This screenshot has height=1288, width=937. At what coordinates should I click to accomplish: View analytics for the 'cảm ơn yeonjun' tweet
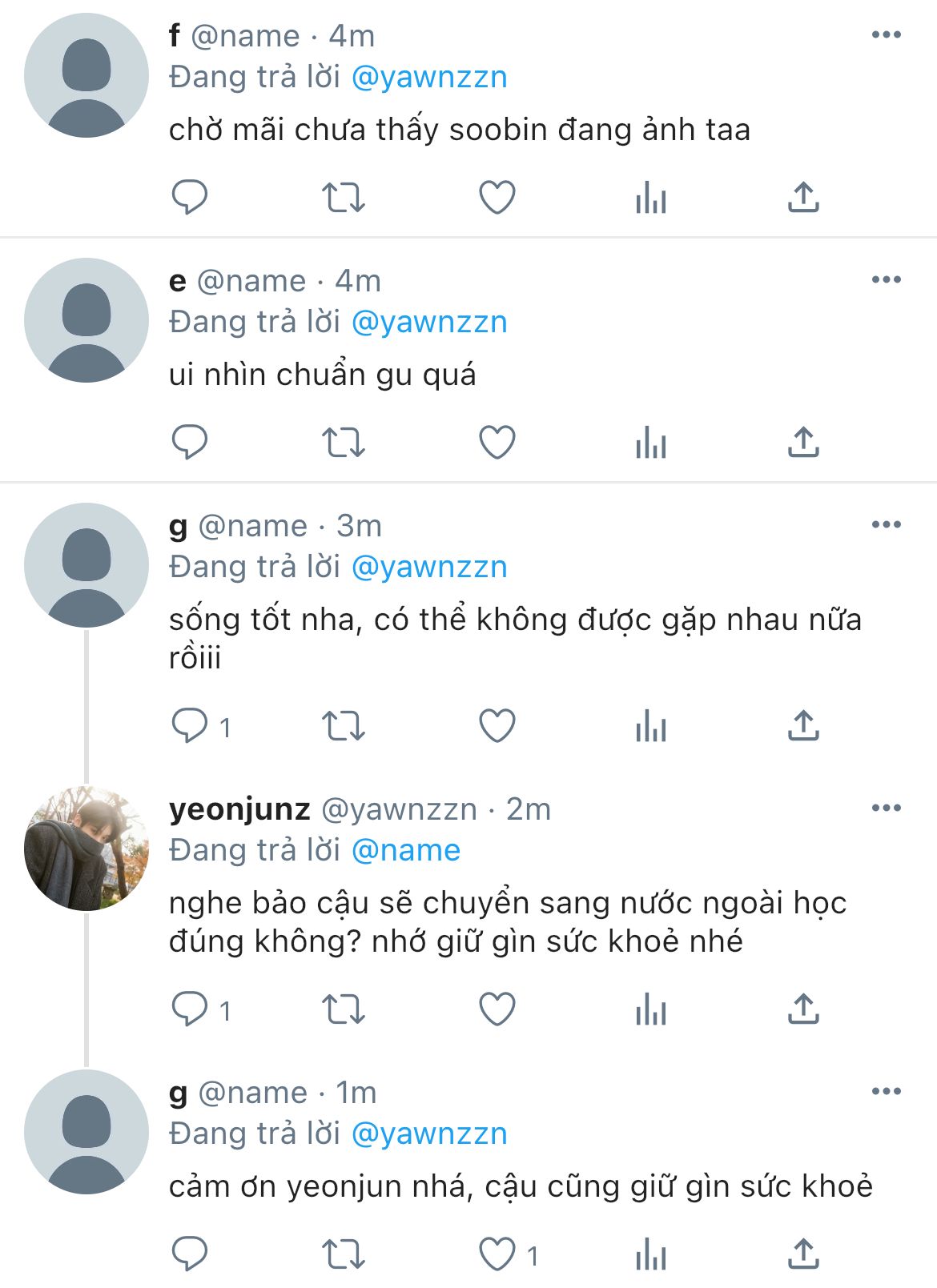coord(650,1254)
